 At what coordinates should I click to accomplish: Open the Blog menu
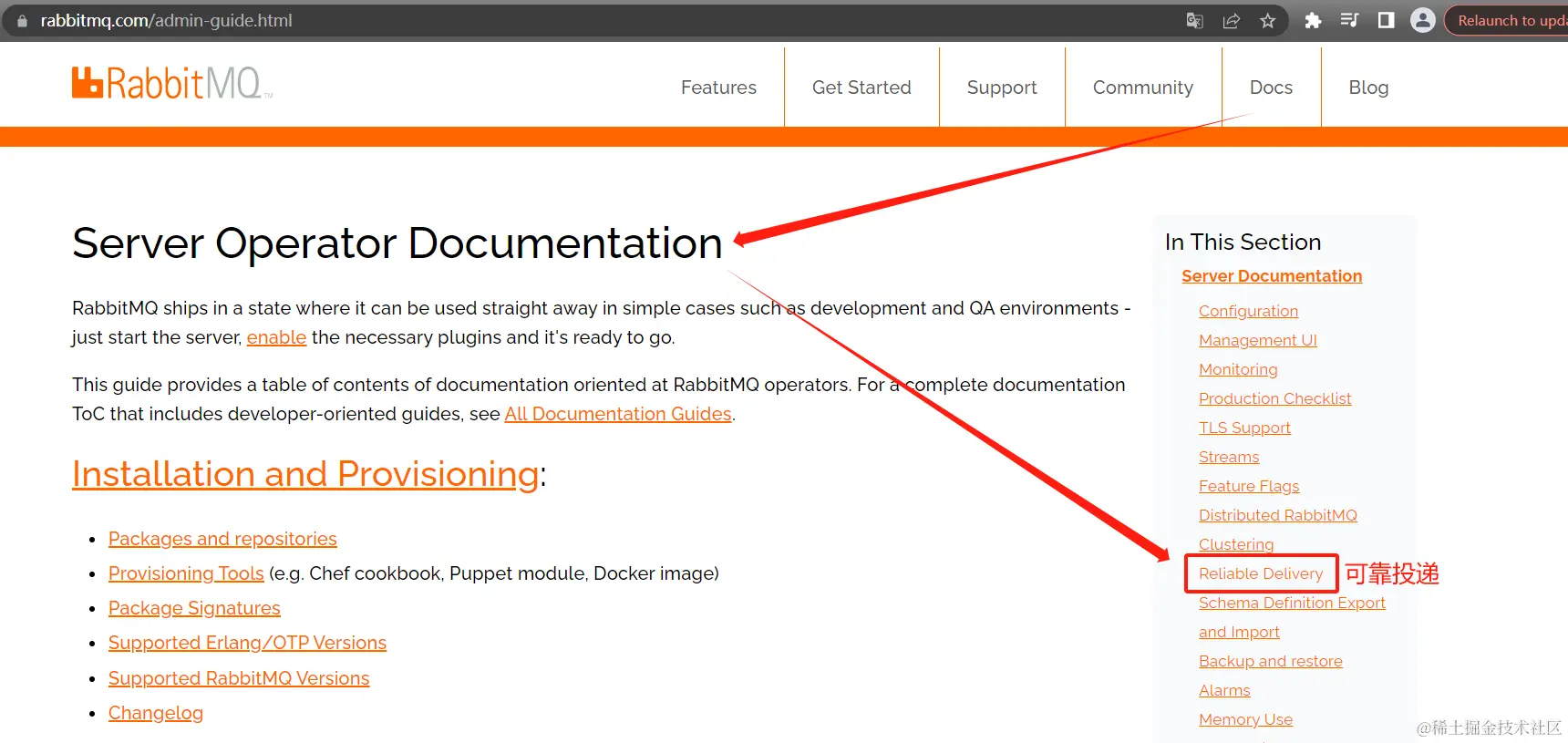pos(1368,88)
